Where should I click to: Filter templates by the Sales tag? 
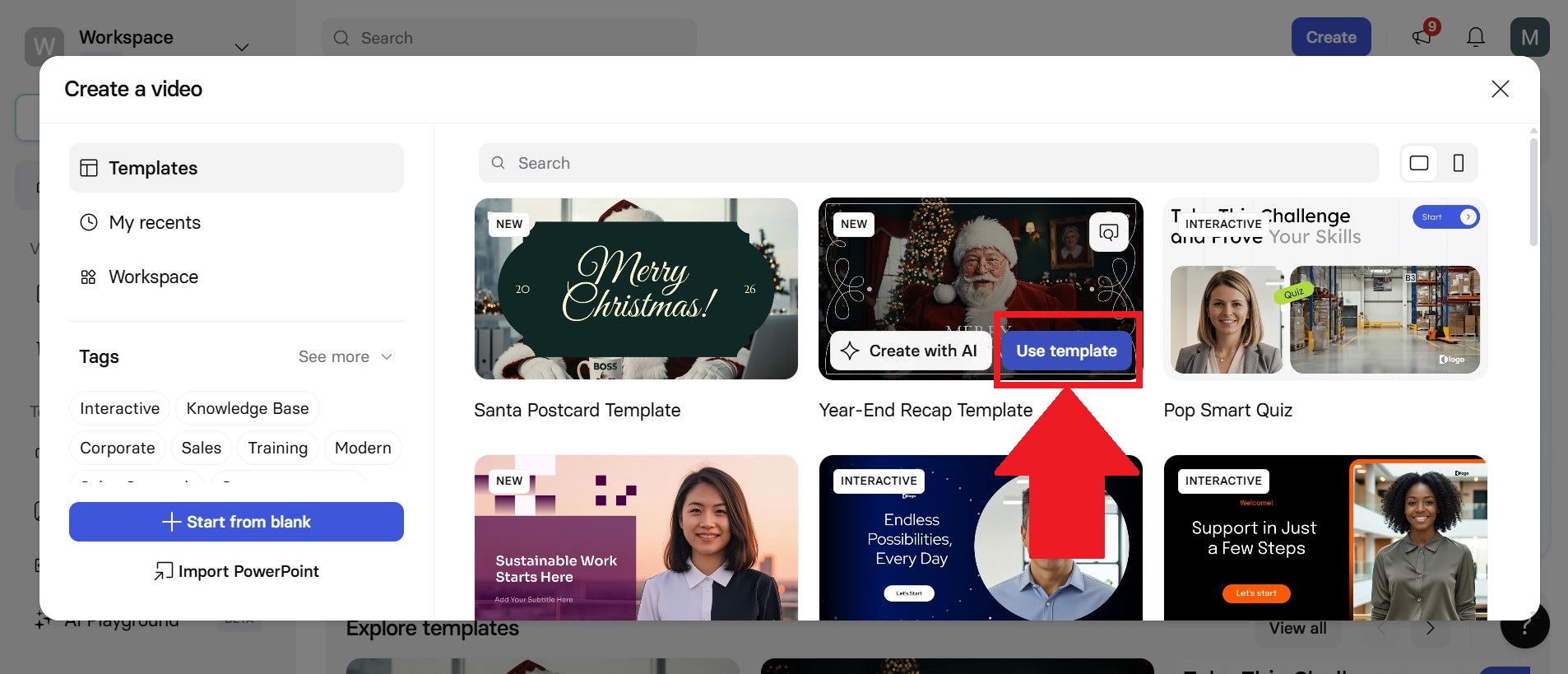coord(202,448)
